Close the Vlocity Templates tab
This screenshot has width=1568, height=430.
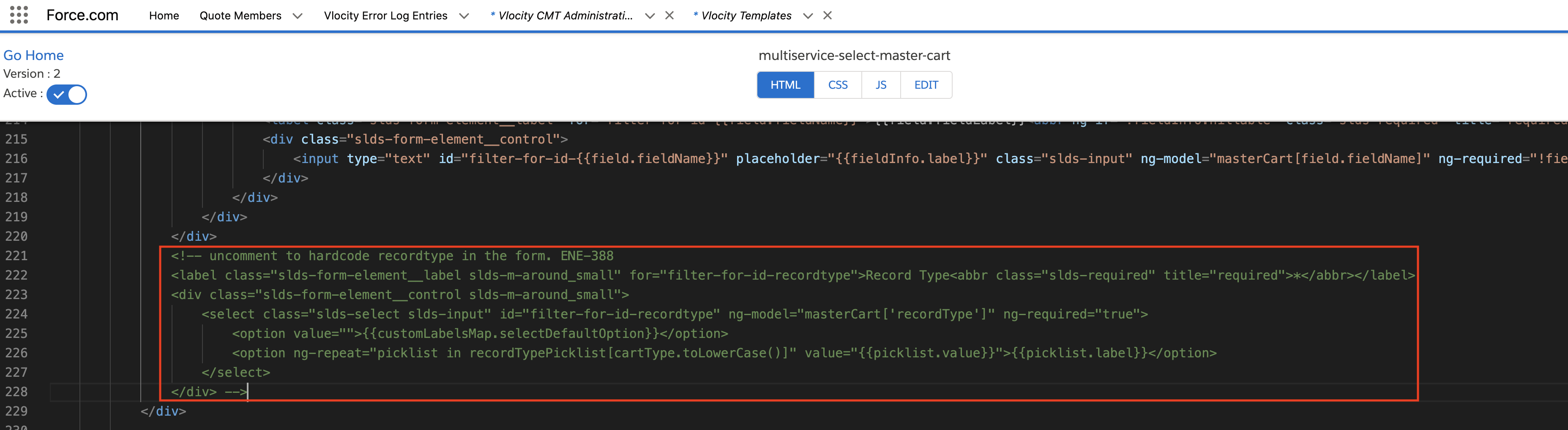click(x=827, y=15)
